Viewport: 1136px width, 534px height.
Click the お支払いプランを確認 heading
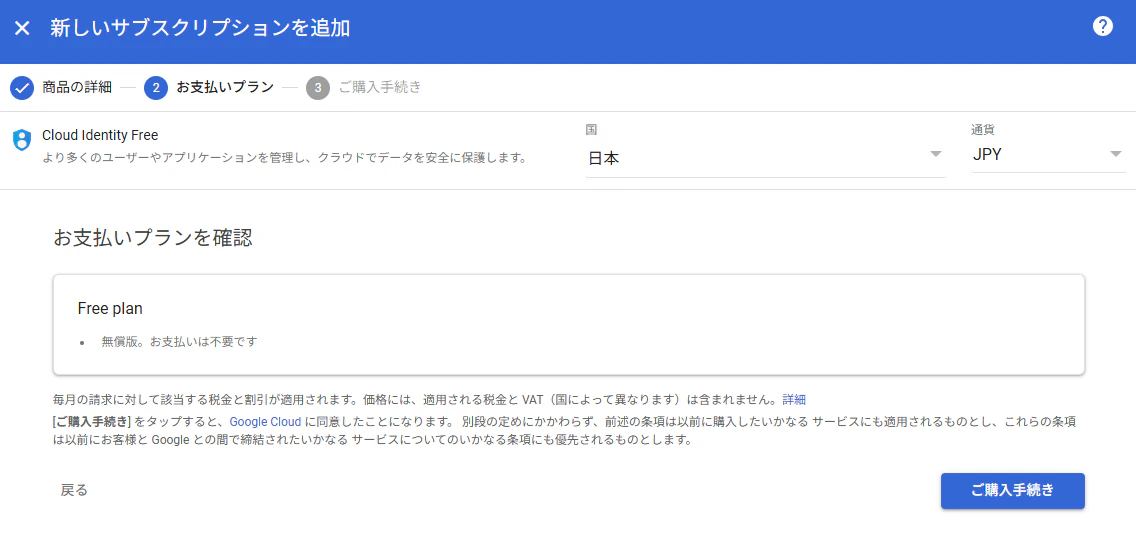[153, 238]
